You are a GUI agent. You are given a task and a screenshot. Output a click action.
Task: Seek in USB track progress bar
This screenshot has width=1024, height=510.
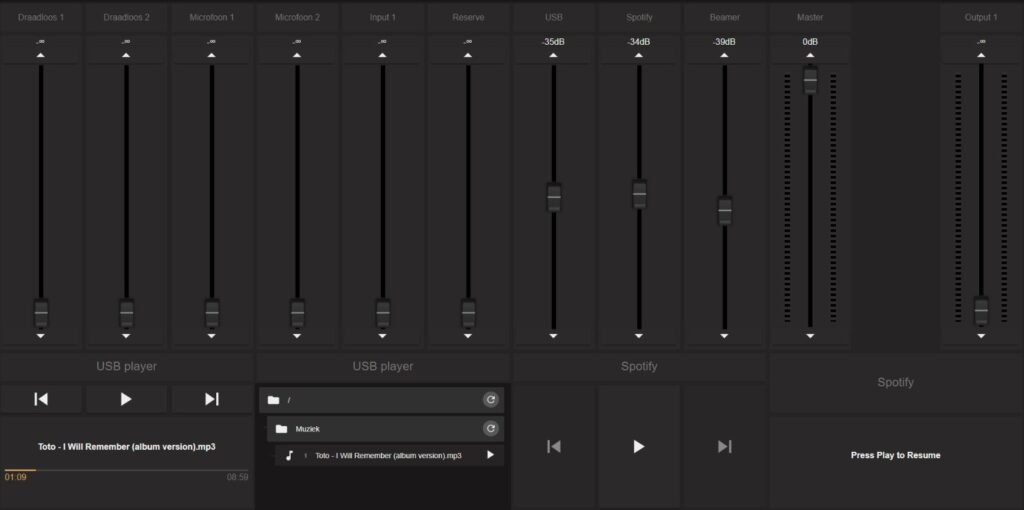tap(126, 470)
